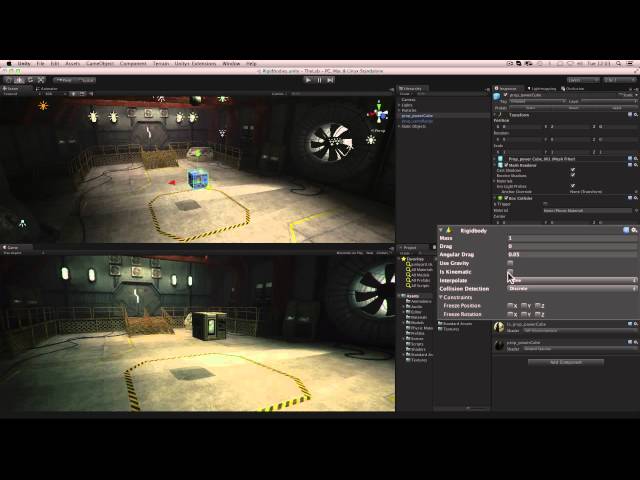Click the Rigidbody component icon
The height and width of the screenshot is (480, 640).
click(x=449, y=230)
